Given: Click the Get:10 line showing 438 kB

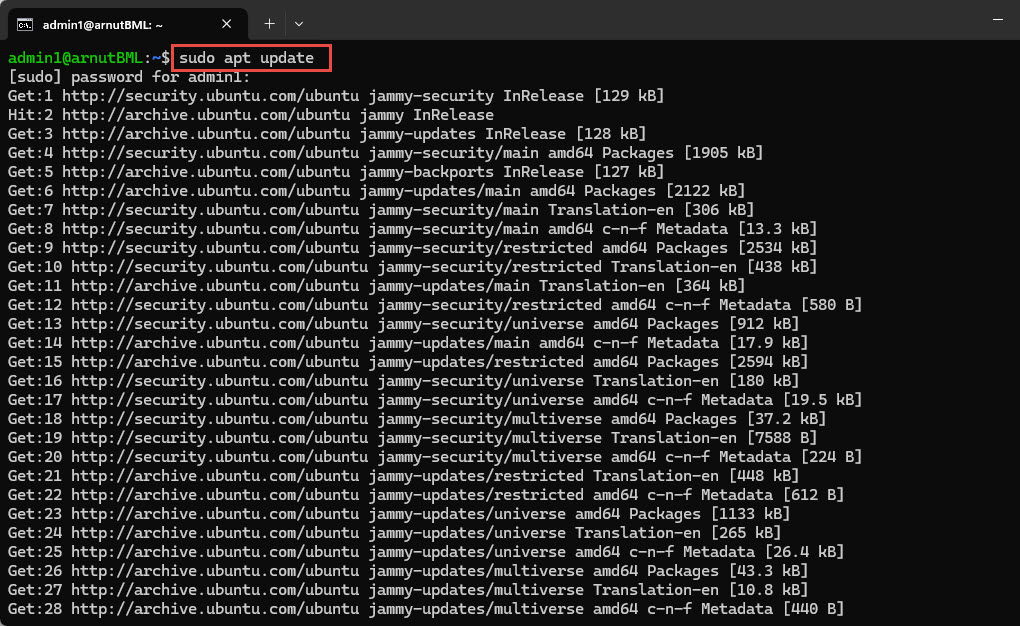Looking at the screenshot, I should click(412, 267).
